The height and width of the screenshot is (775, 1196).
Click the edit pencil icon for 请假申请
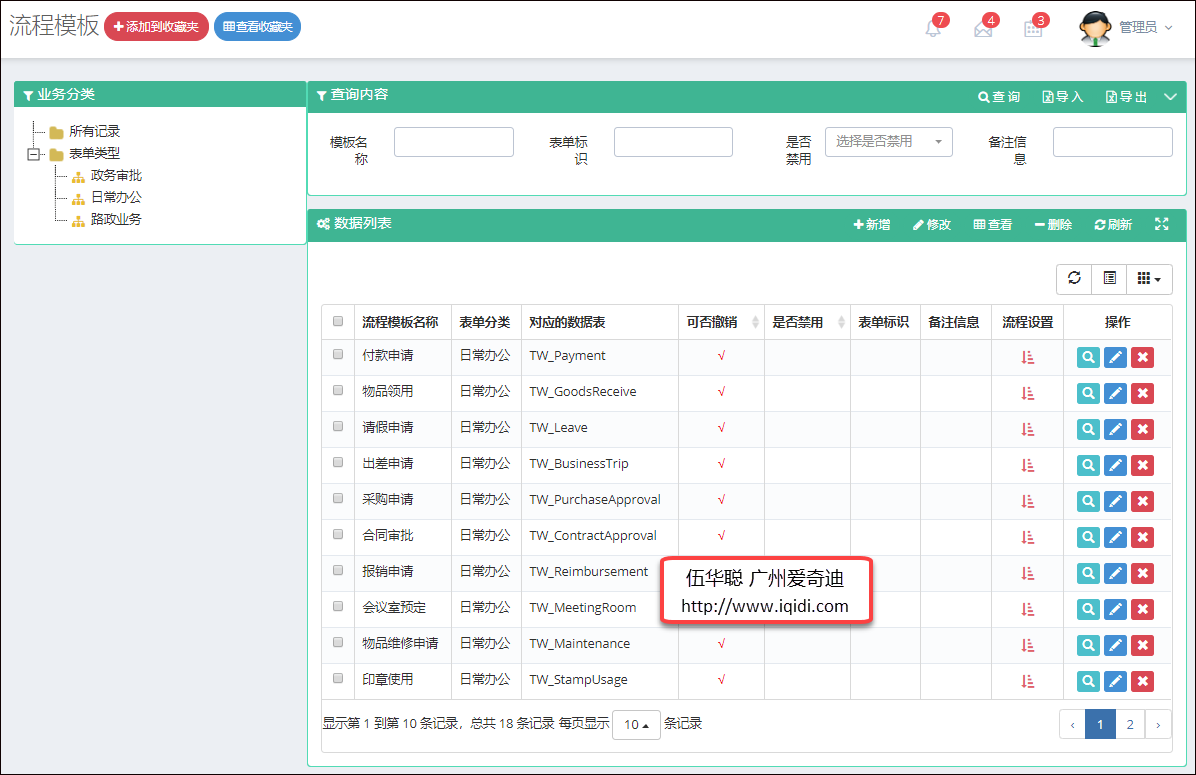(1115, 429)
